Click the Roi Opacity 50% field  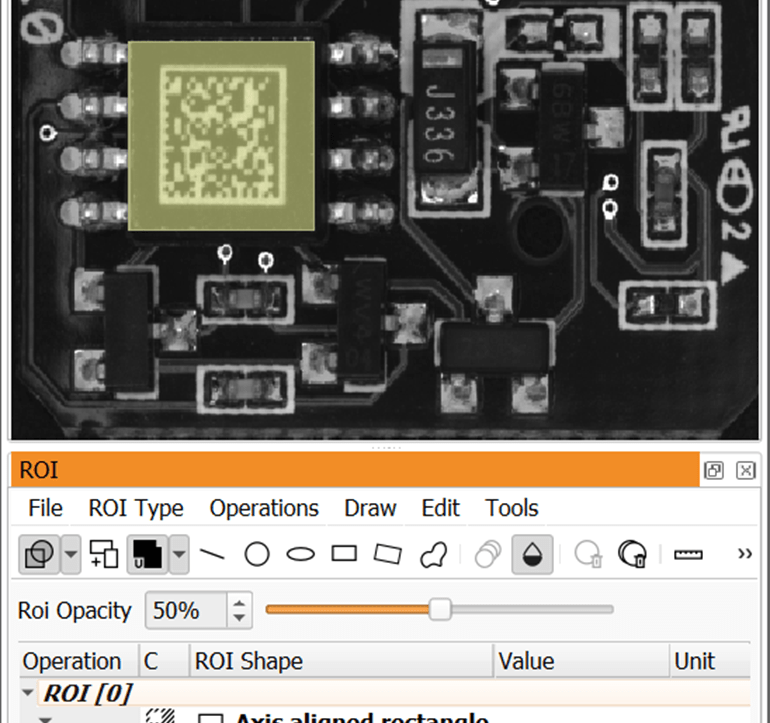(x=187, y=611)
